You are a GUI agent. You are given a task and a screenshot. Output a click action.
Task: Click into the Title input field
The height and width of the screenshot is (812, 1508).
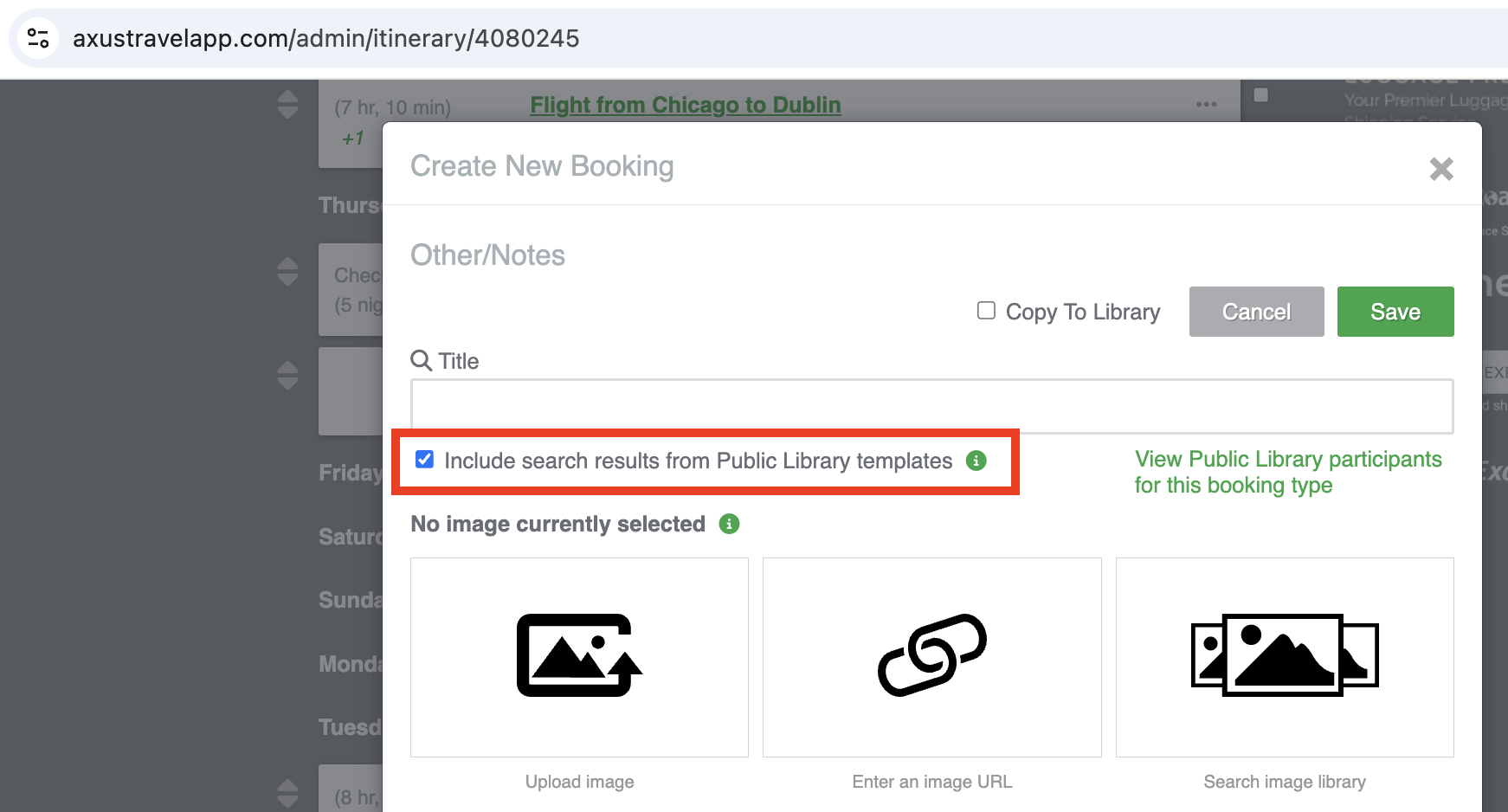click(x=931, y=406)
